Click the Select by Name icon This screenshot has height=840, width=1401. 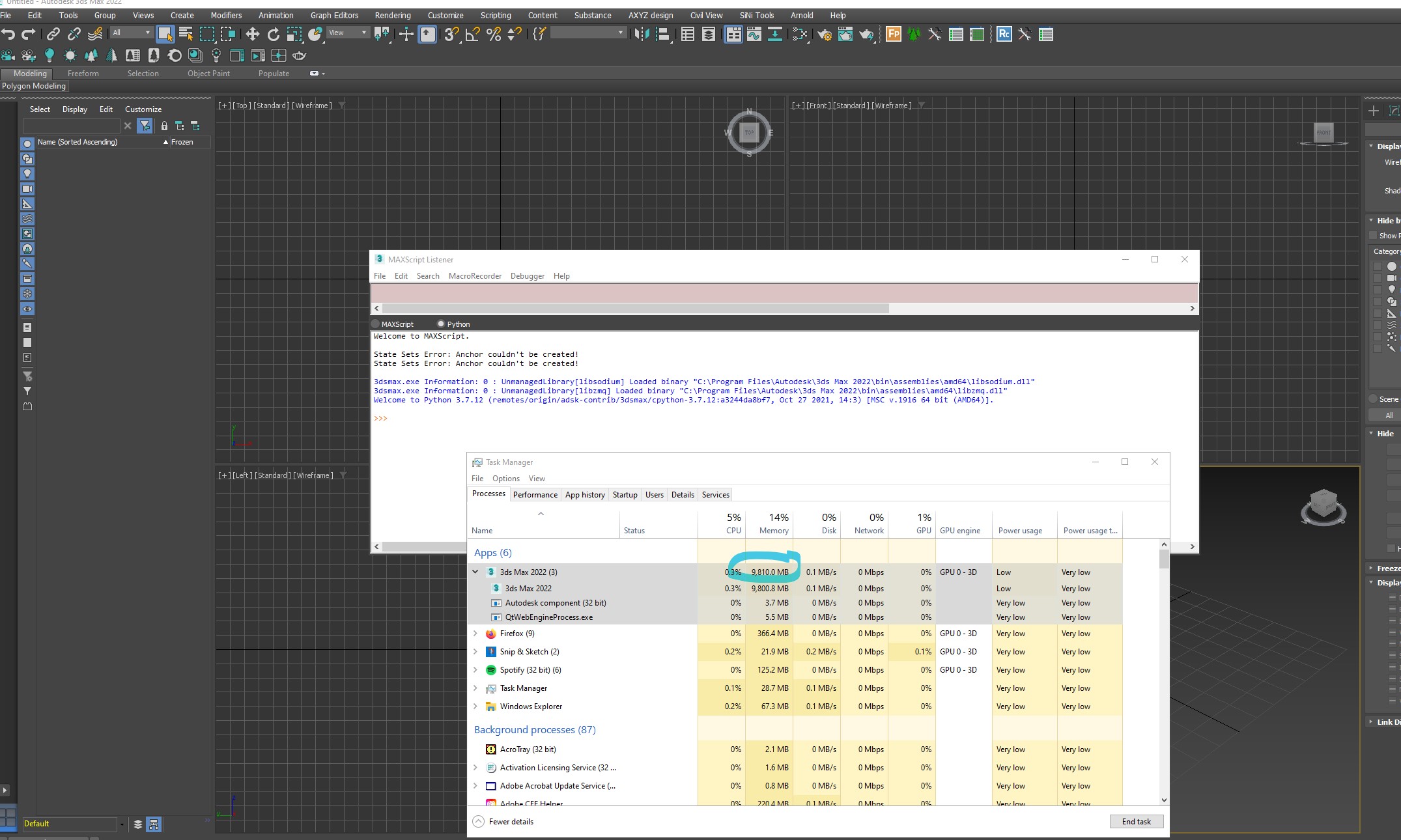pyautogui.click(x=186, y=34)
